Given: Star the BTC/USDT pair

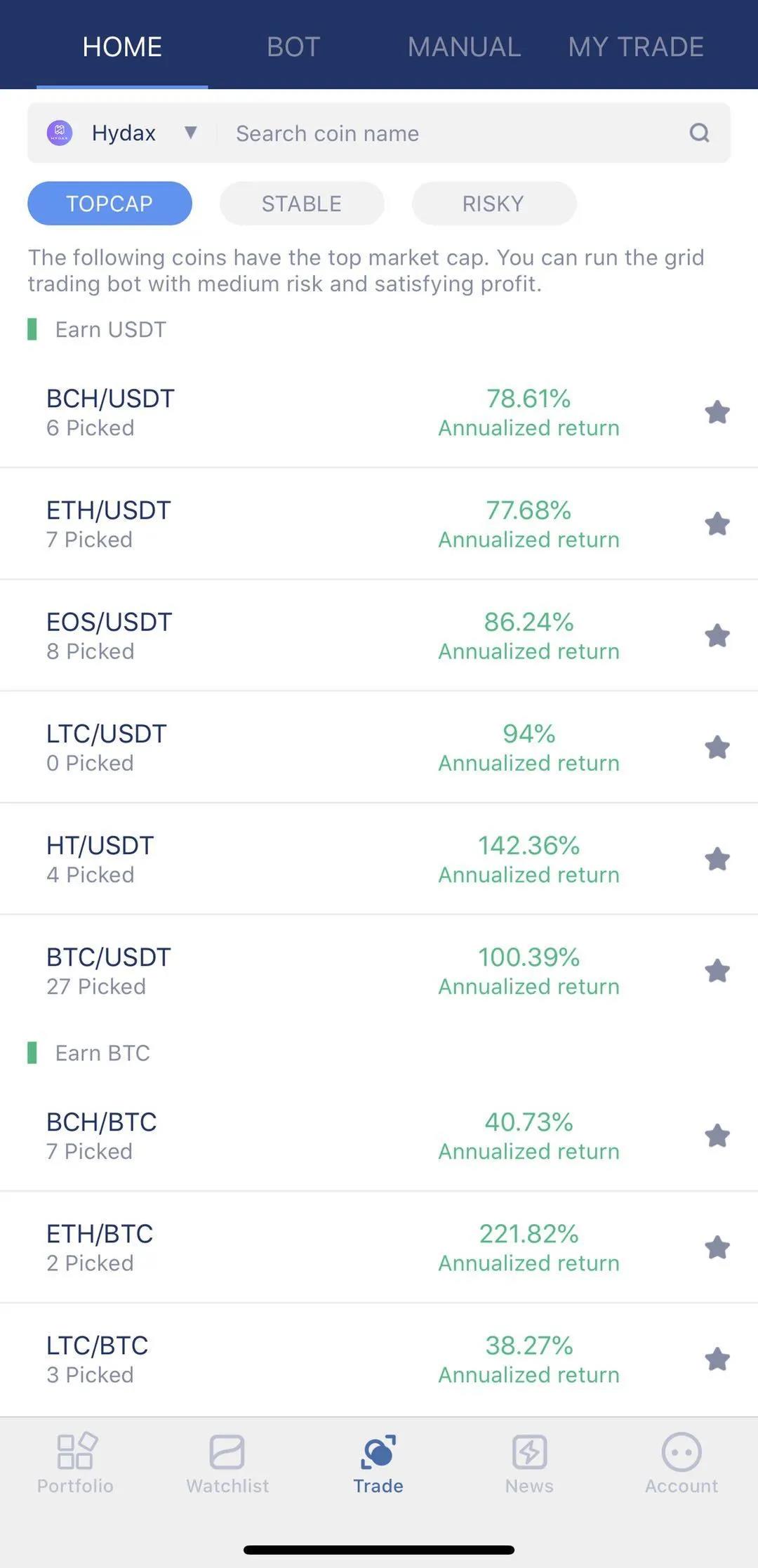Looking at the screenshot, I should [x=717, y=971].
